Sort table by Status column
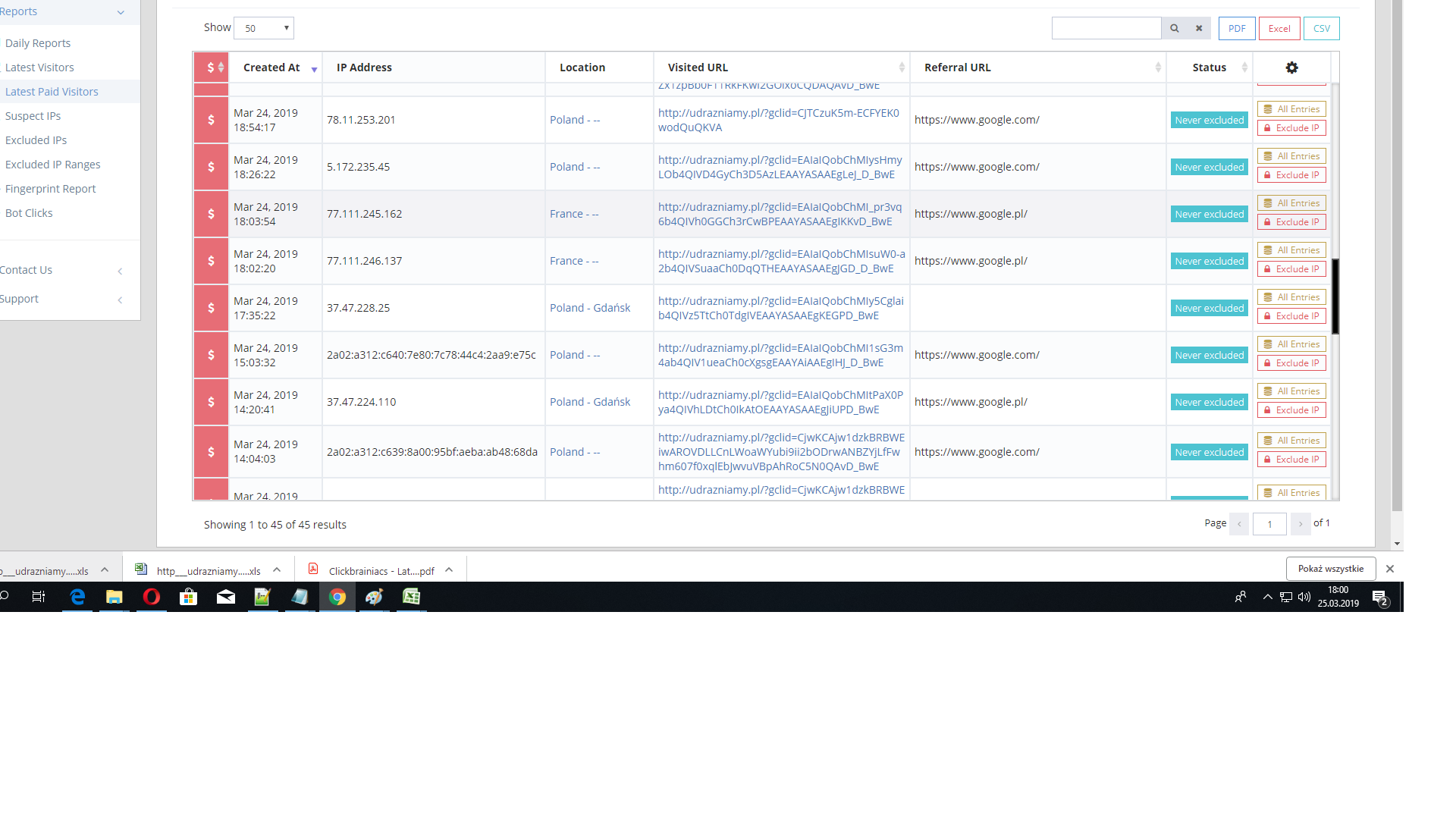 [1209, 67]
